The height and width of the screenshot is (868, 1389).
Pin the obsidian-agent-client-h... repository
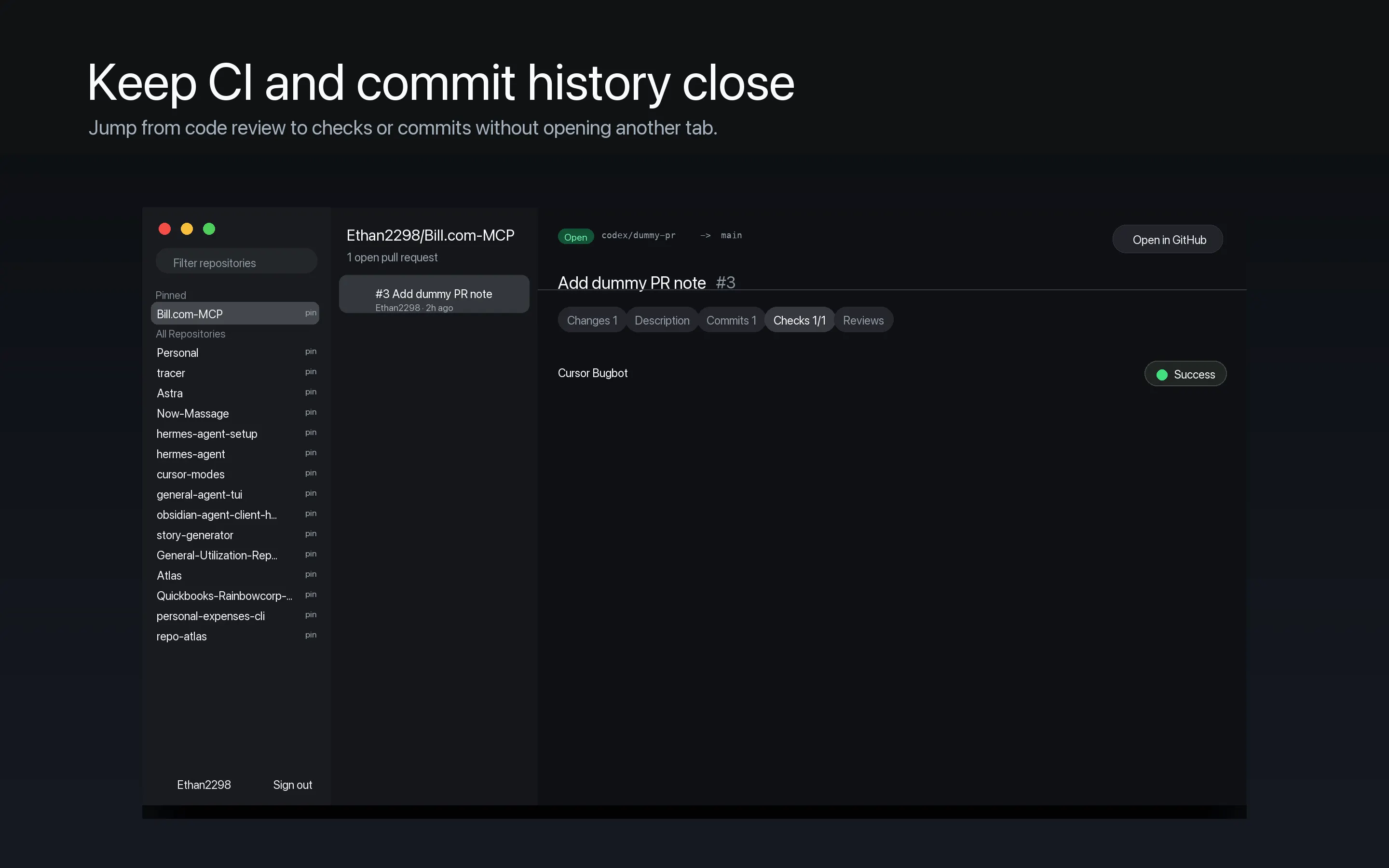(x=311, y=514)
